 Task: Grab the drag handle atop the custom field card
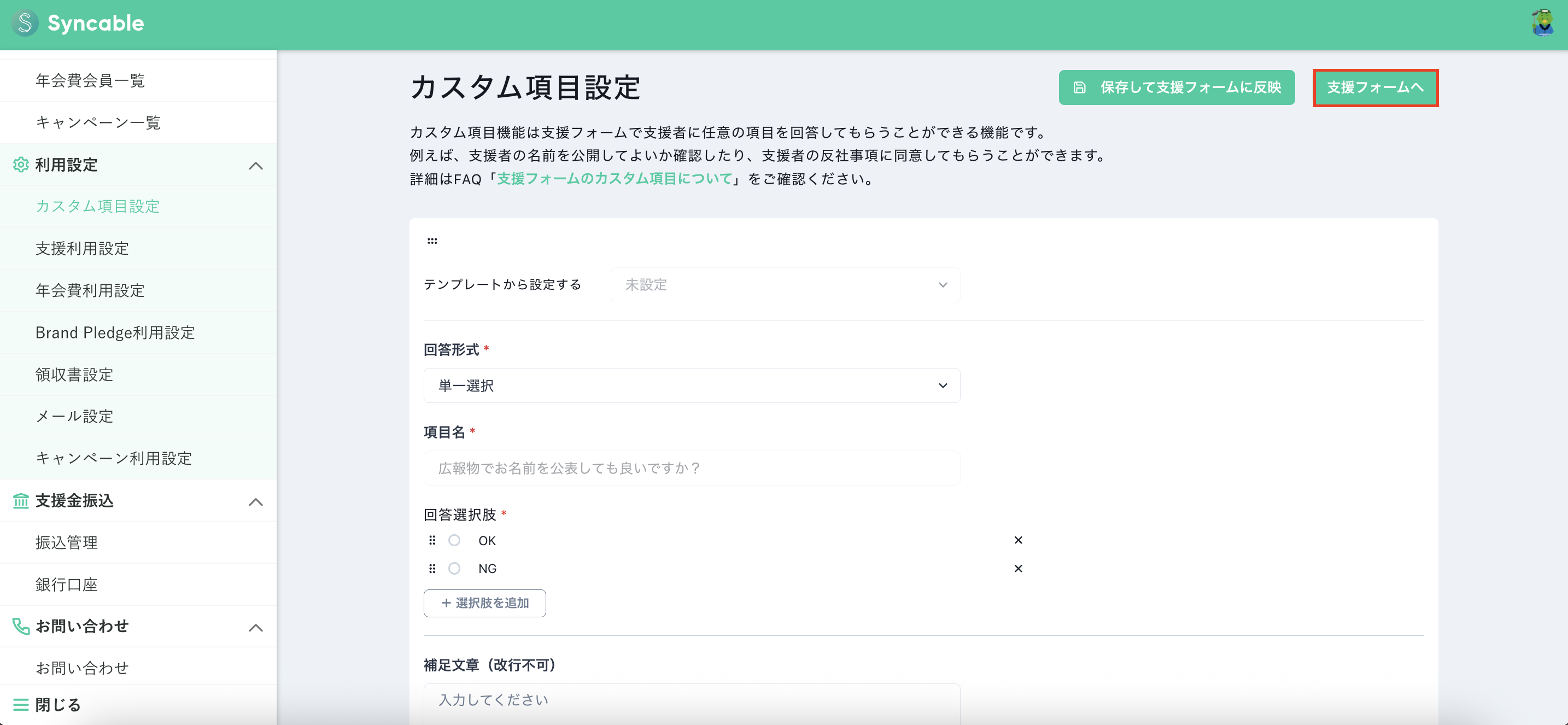(x=433, y=241)
